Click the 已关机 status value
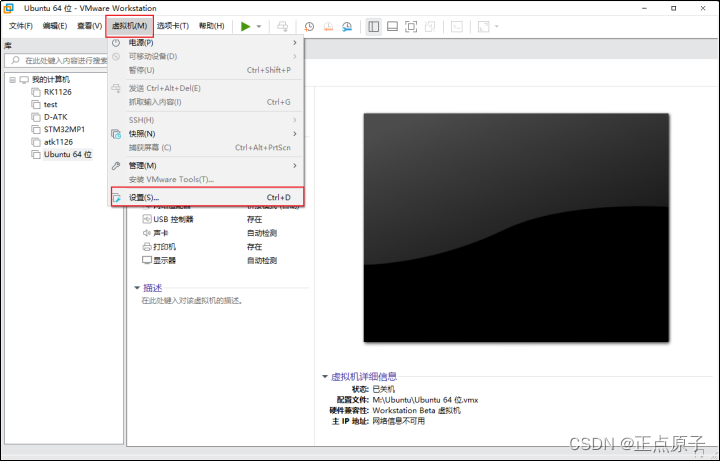Image resolution: width=721 pixels, height=462 pixels. point(383,389)
